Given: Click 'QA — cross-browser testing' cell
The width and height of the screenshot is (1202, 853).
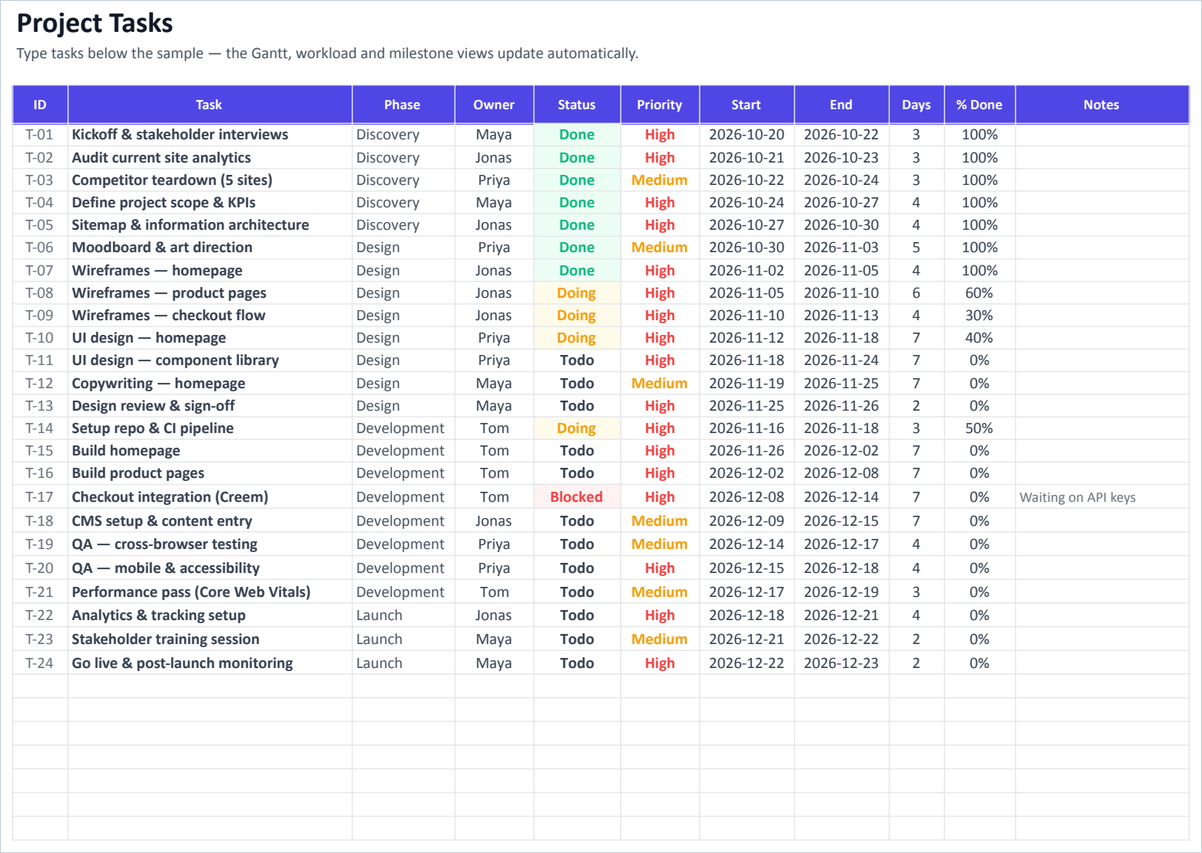Looking at the screenshot, I should pyautogui.click(x=210, y=544).
